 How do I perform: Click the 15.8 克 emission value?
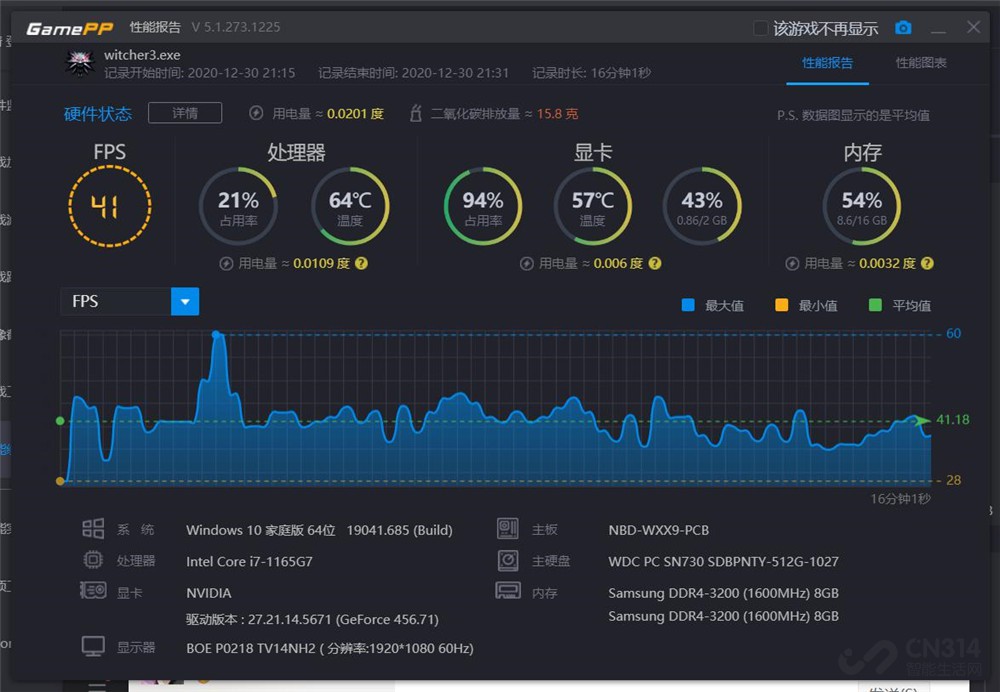coord(557,114)
